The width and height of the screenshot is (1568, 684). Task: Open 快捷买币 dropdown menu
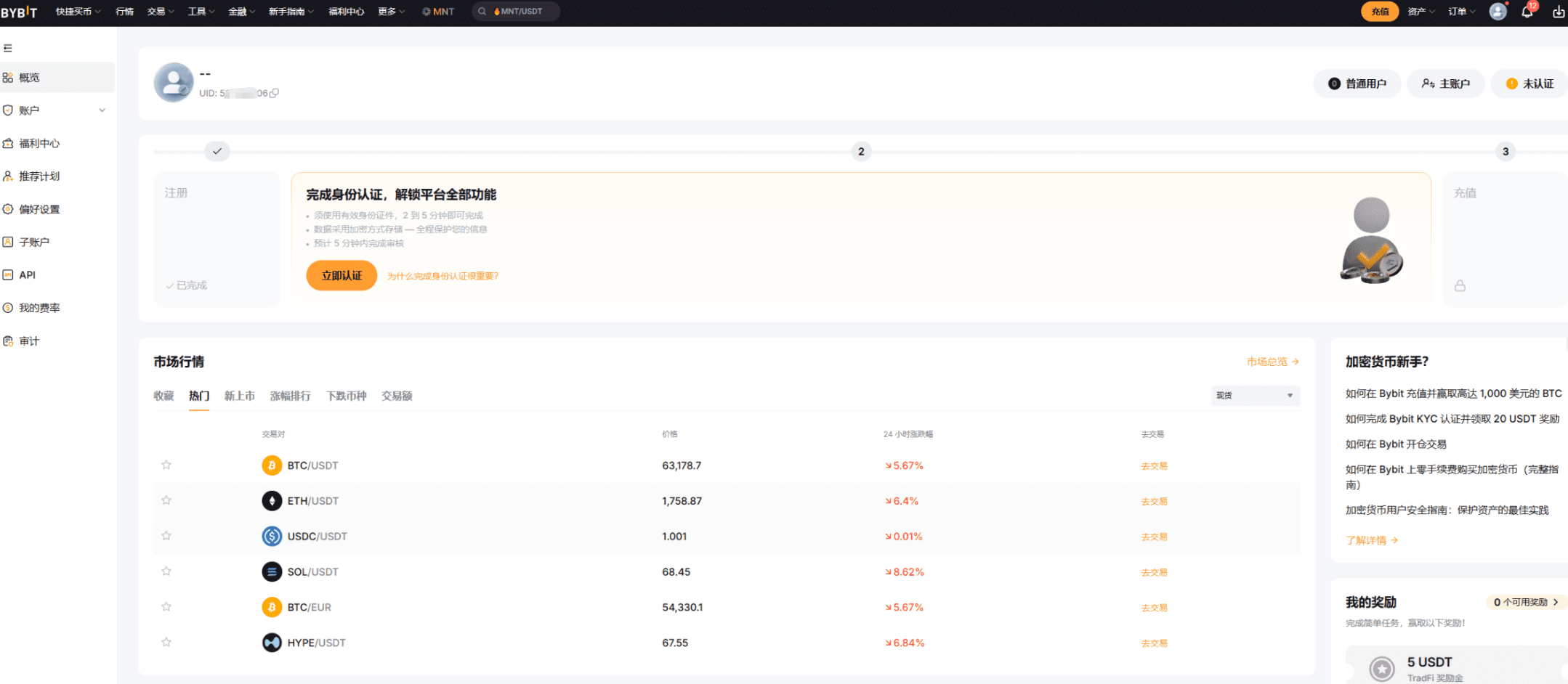[78, 12]
